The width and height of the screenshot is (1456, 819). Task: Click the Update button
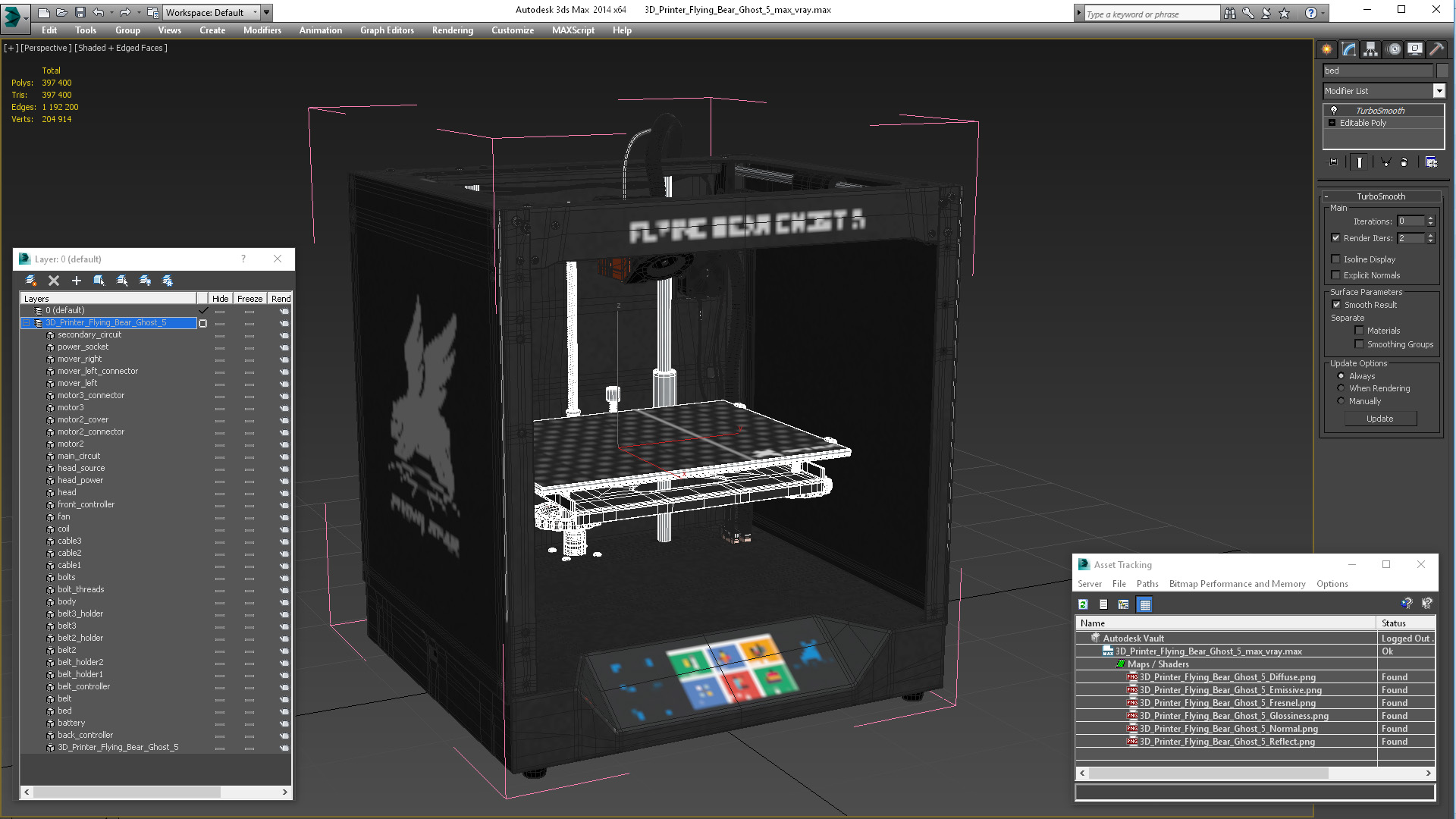pos(1380,419)
